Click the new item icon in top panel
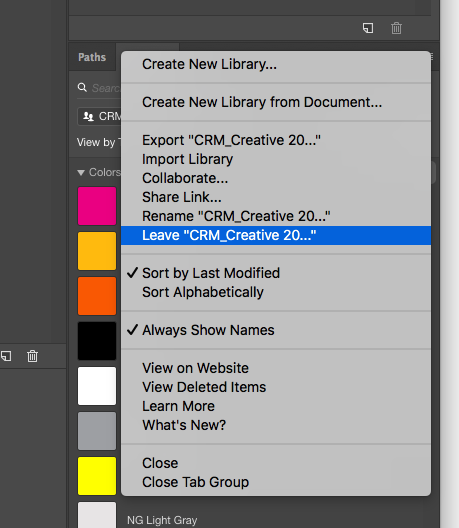This screenshot has width=459, height=528. coord(368,28)
